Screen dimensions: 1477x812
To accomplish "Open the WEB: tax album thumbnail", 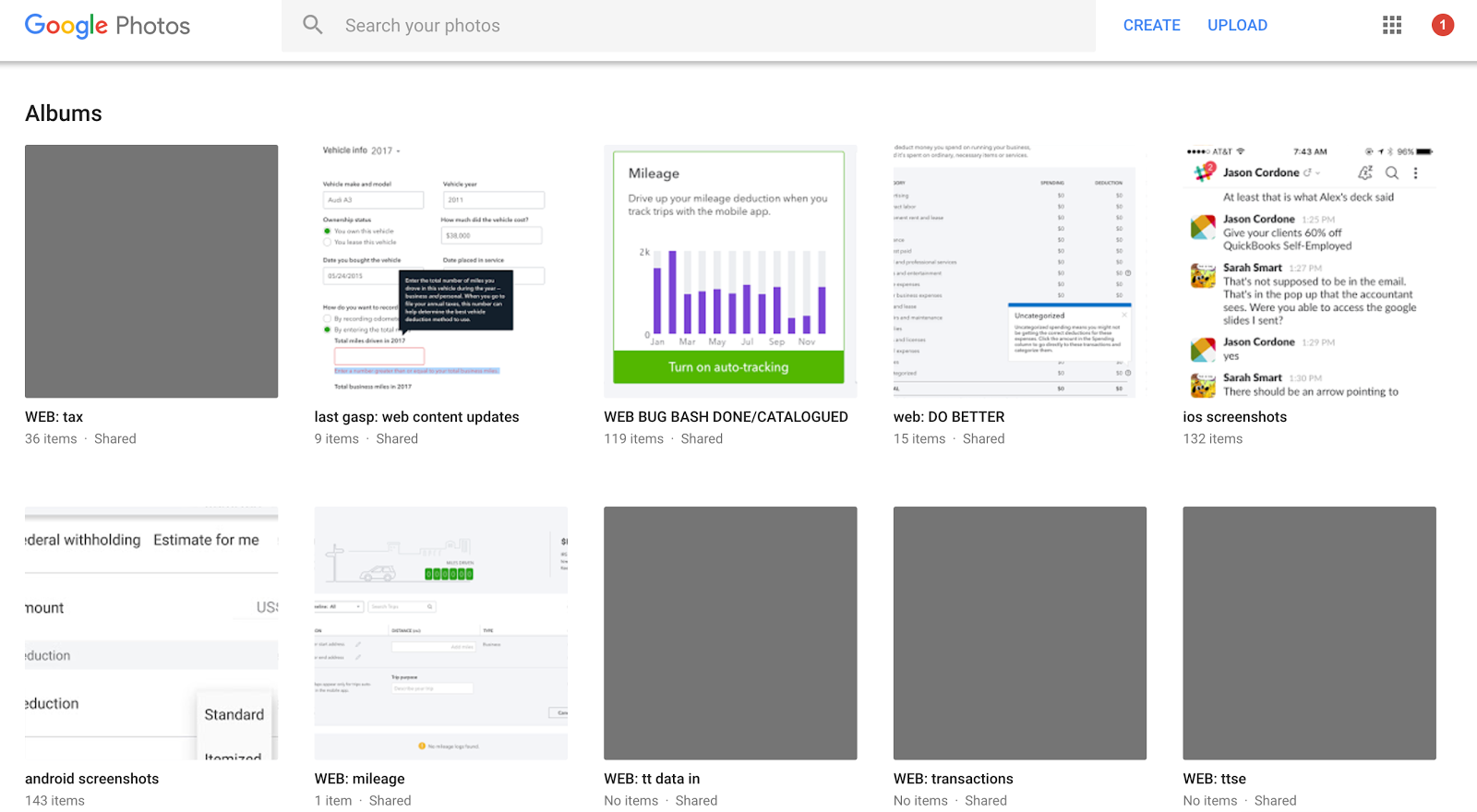I will (x=151, y=271).
